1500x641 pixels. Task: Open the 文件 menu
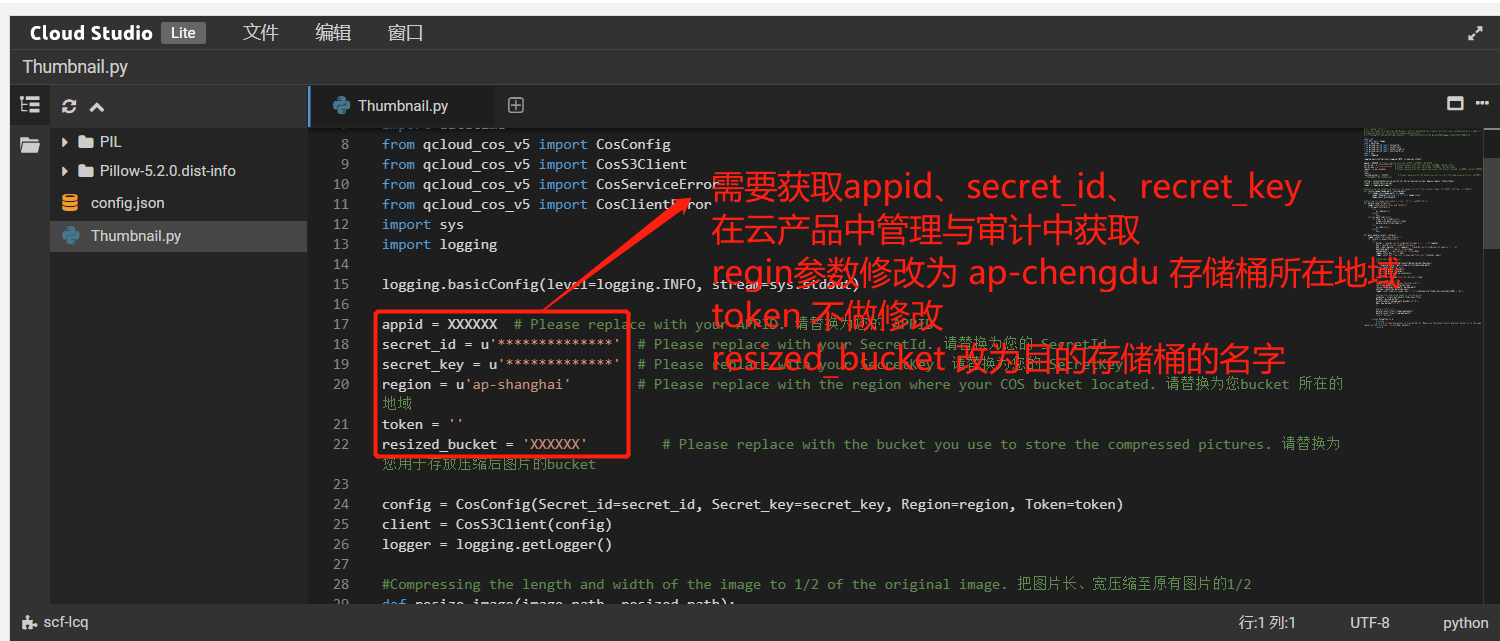point(260,33)
